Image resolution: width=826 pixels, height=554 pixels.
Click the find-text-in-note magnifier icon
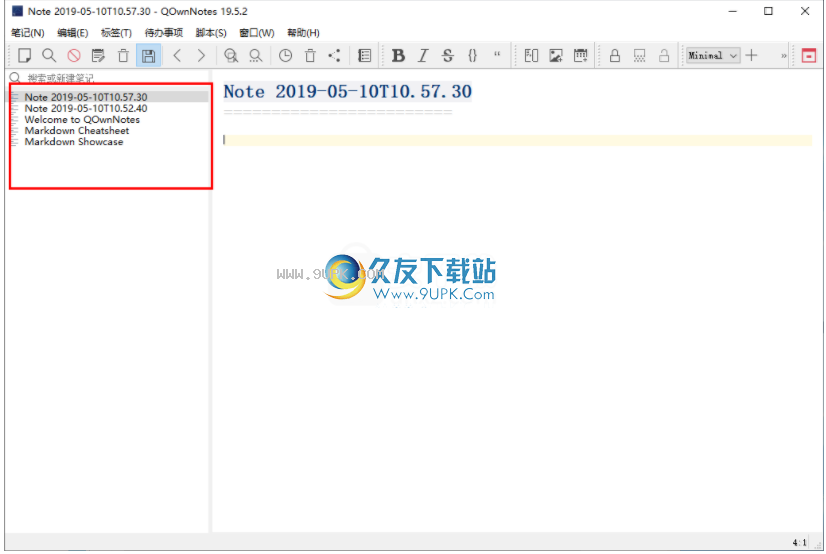[231, 55]
